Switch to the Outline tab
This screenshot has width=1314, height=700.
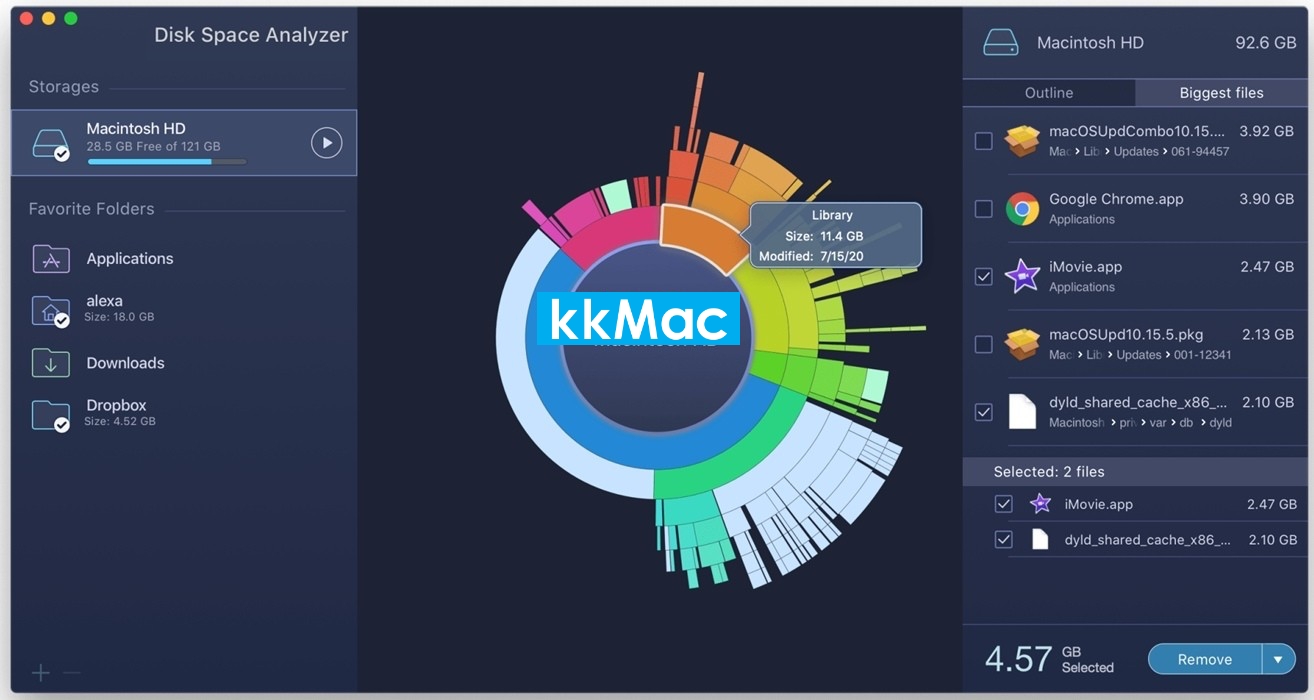point(1049,93)
